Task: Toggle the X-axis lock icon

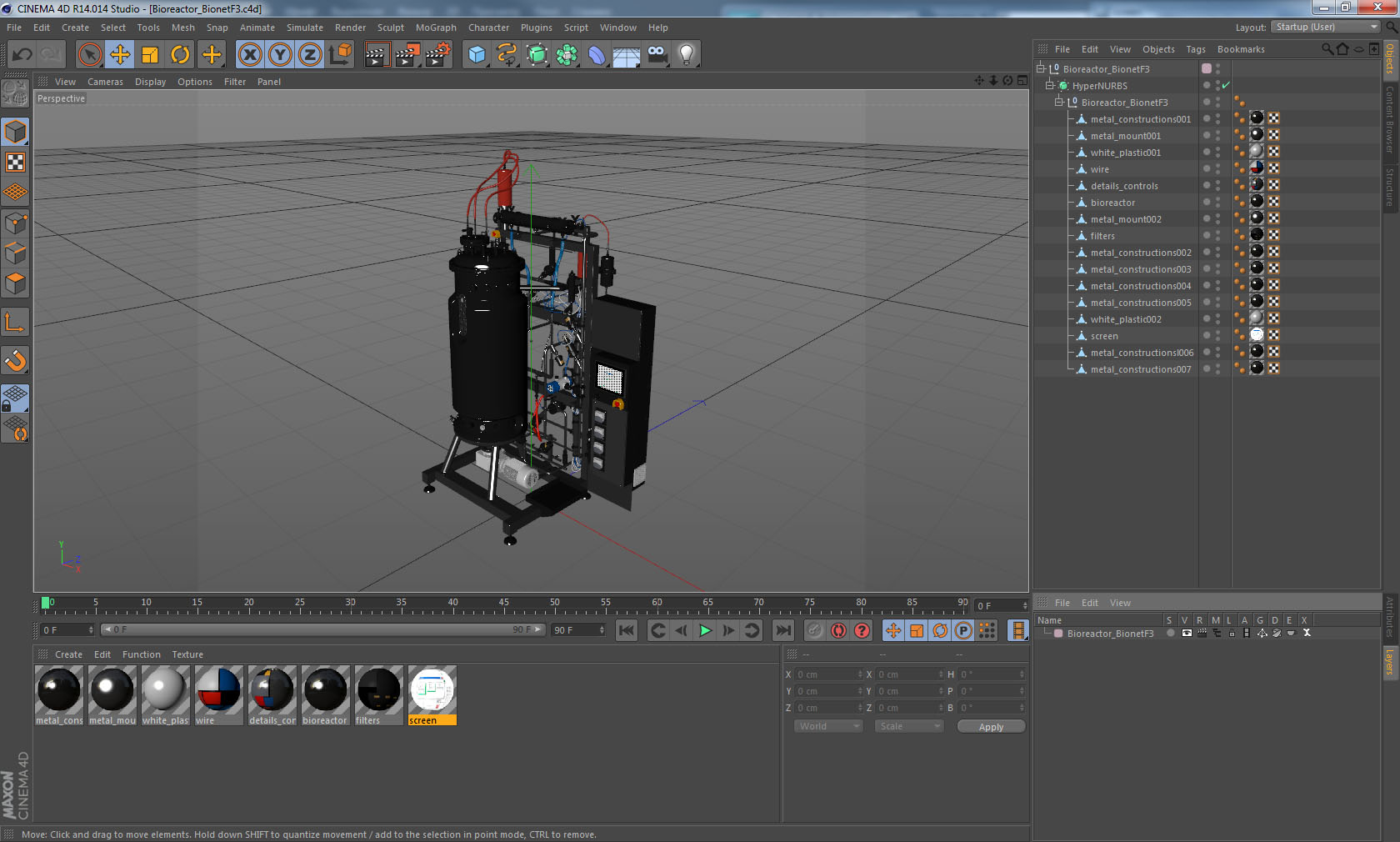Action: coord(249,55)
